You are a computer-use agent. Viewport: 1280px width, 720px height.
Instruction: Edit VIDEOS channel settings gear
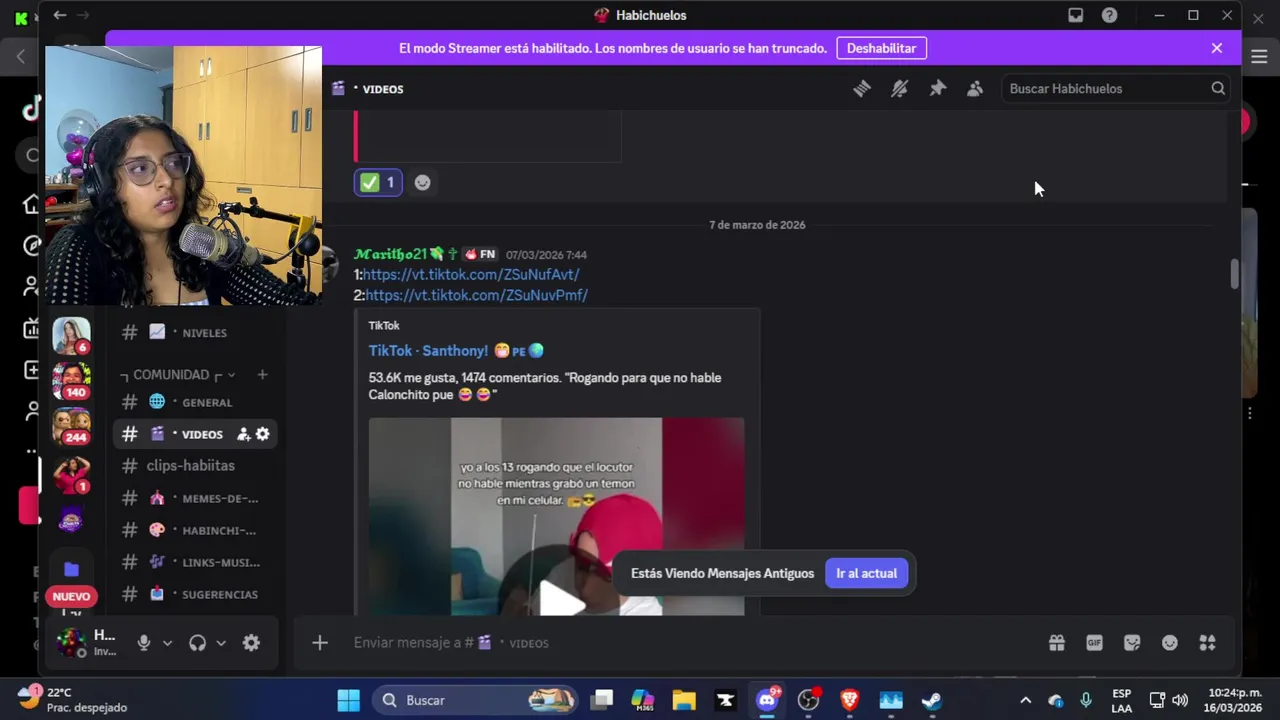point(262,434)
